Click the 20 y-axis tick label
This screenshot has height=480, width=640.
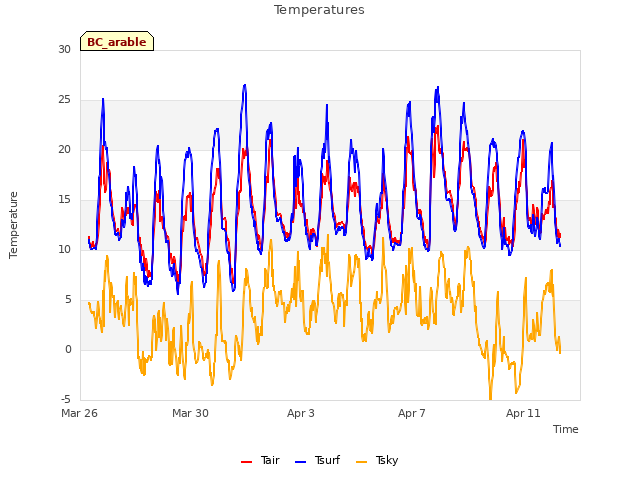coord(64,149)
